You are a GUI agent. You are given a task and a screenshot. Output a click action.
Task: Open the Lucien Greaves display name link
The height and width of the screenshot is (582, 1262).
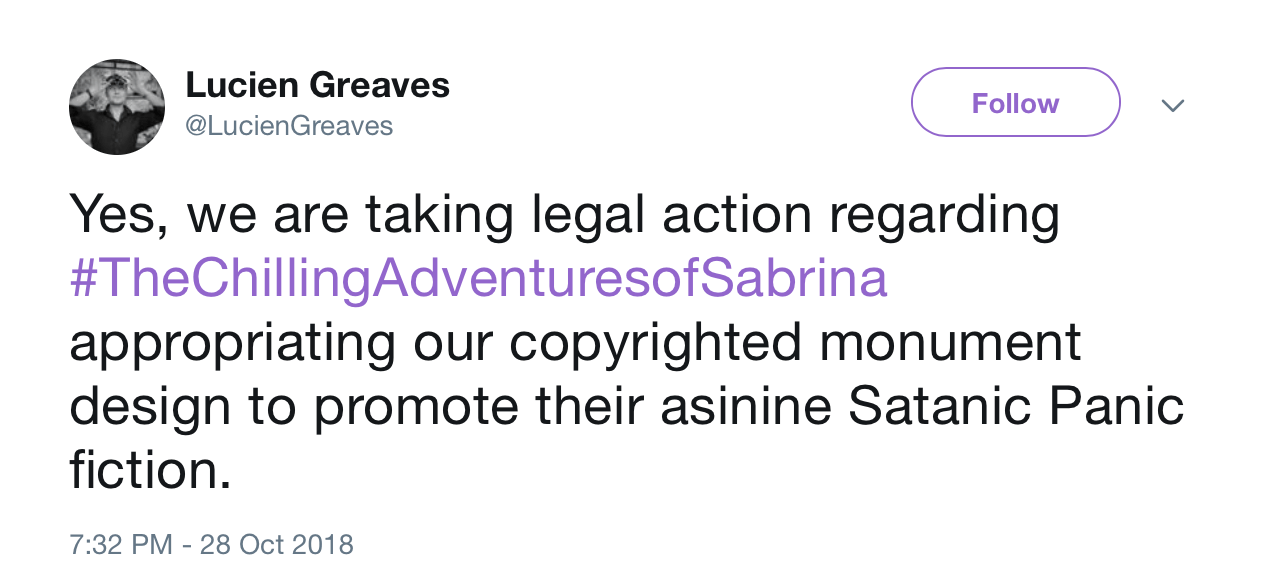pos(317,86)
